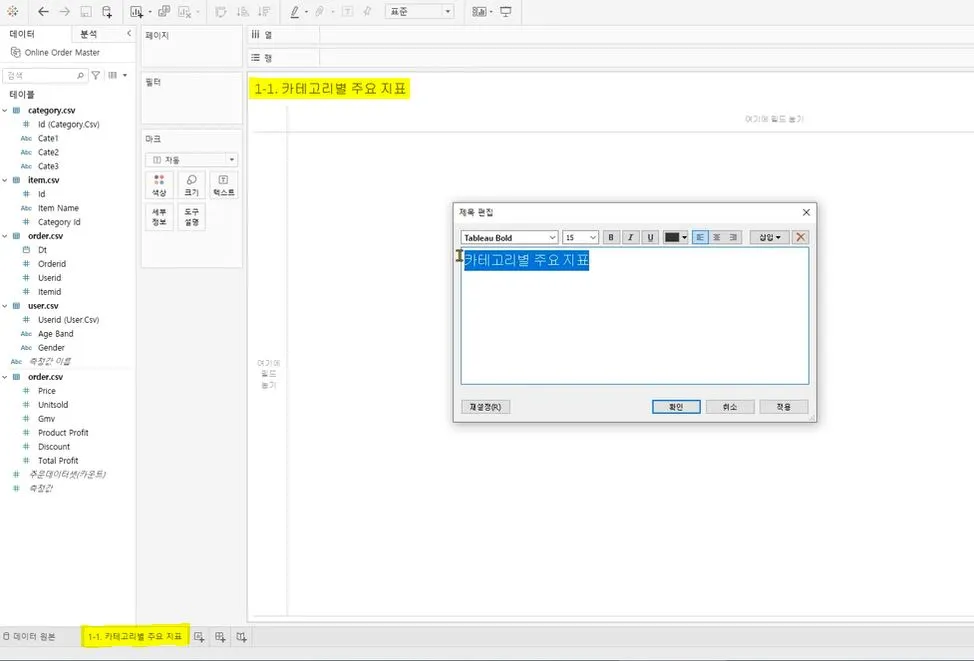Viewport: 974px width, 661px height.
Task: Create a new worksheet from toolbar icon
Action: point(137,12)
